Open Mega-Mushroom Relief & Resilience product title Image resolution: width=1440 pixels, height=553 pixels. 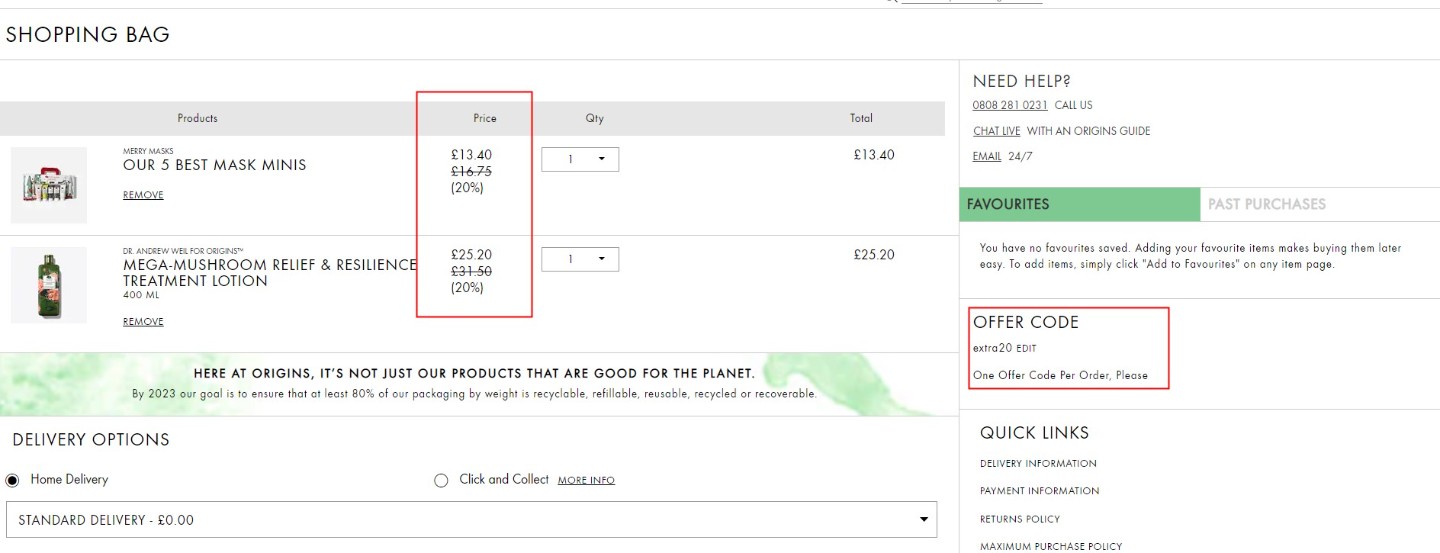[x=270, y=273]
